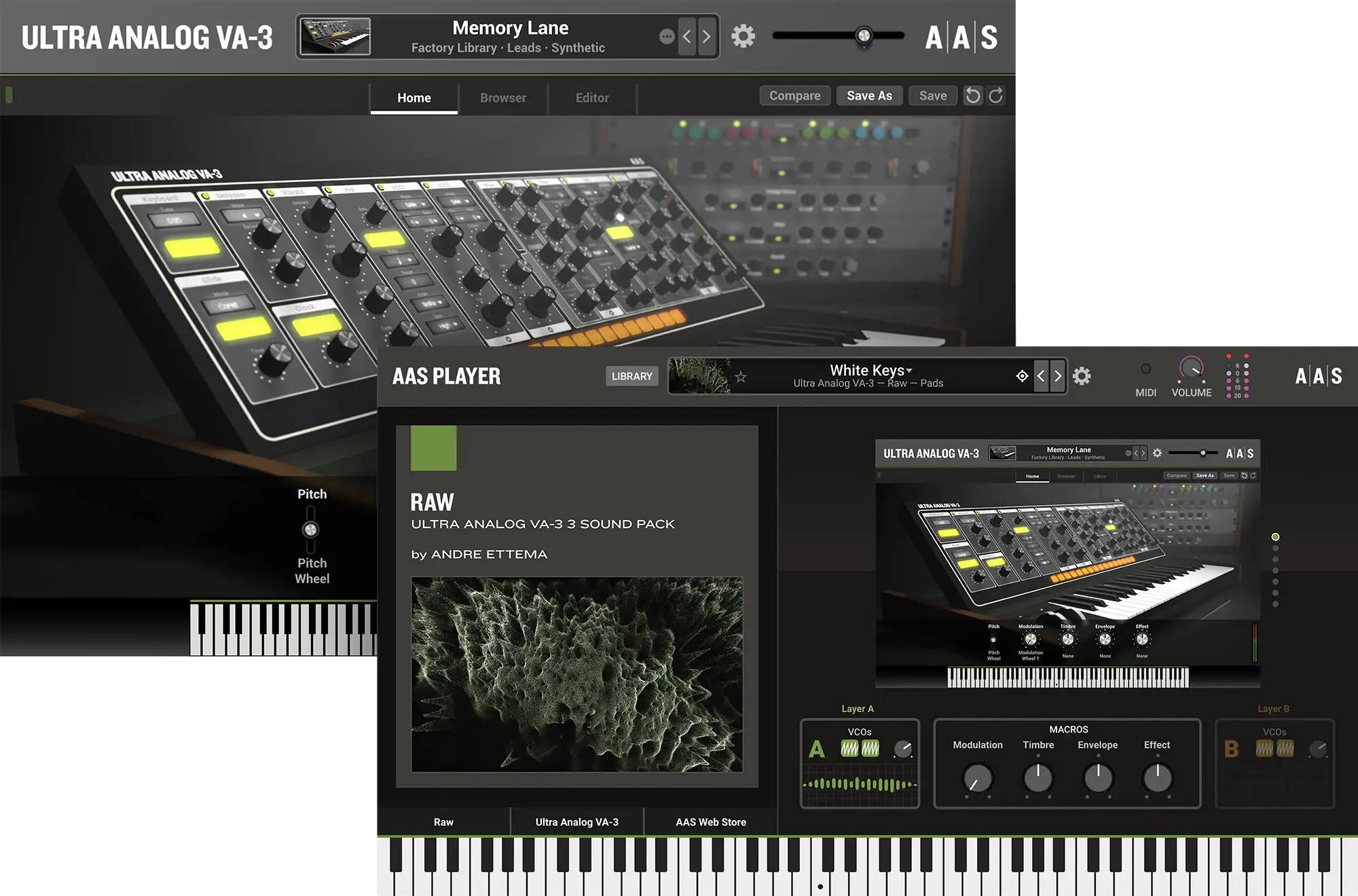Viewport: 1358px width, 896px height.
Task: Switch to the Editor tab
Action: (x=592, y=98)
